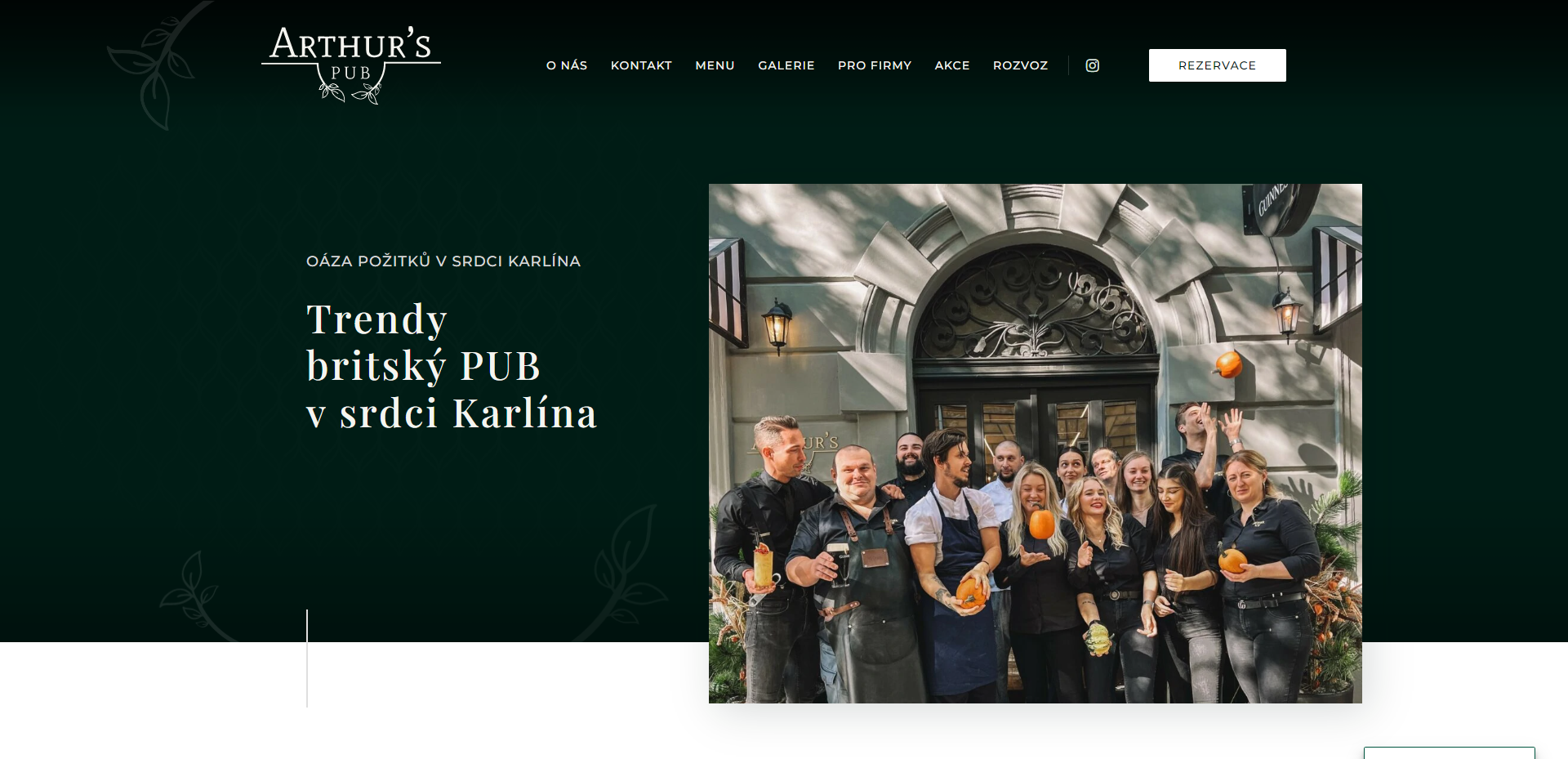Open the Instagram profile icon
1568x759 pixels.
1092,65
